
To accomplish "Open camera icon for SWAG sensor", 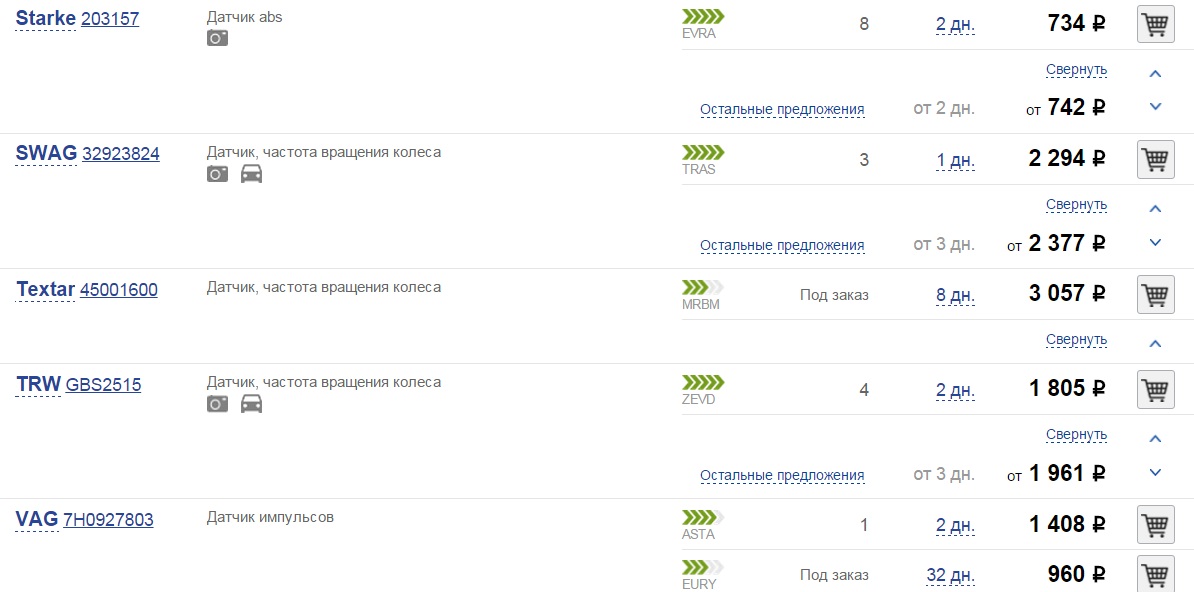I will point(217,174).
